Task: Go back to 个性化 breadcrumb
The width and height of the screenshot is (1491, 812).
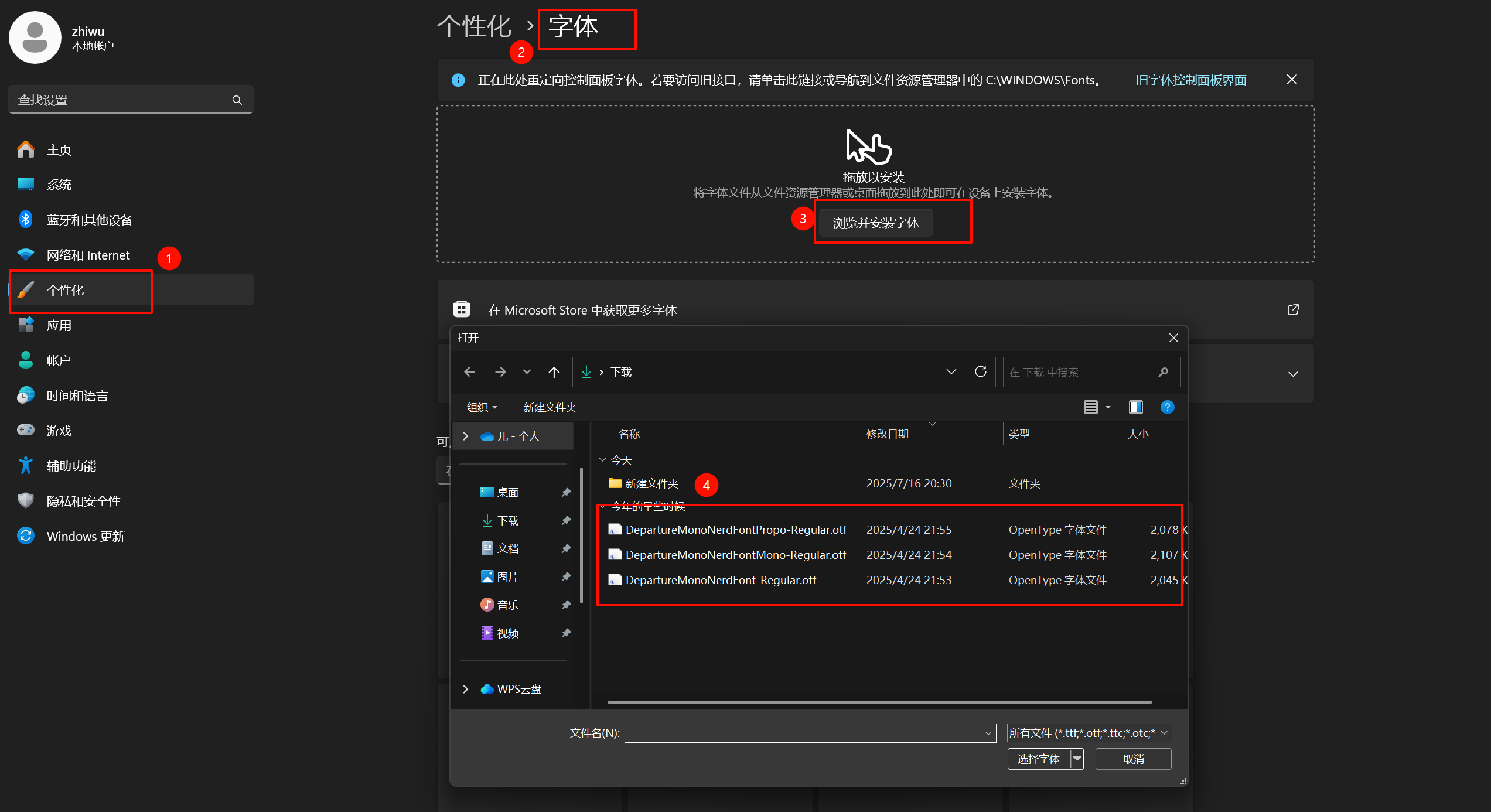Action: [x=475, y=26]
